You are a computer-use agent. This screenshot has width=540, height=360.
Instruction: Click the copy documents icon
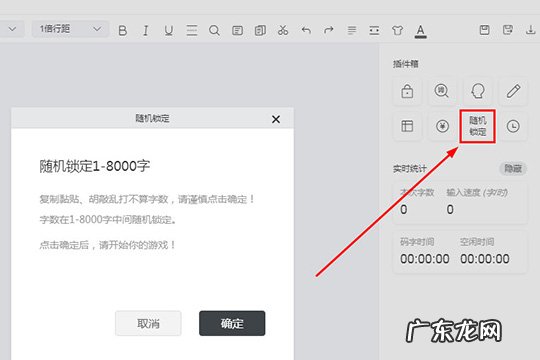(x=260, y=30)
